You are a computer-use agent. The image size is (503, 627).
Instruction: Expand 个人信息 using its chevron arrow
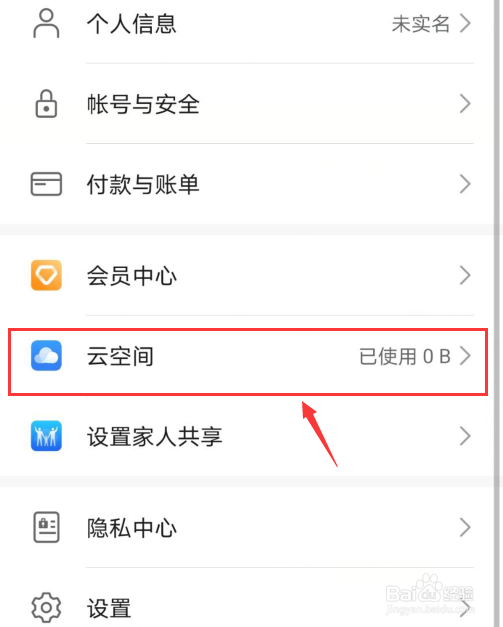tap(465, 24)
